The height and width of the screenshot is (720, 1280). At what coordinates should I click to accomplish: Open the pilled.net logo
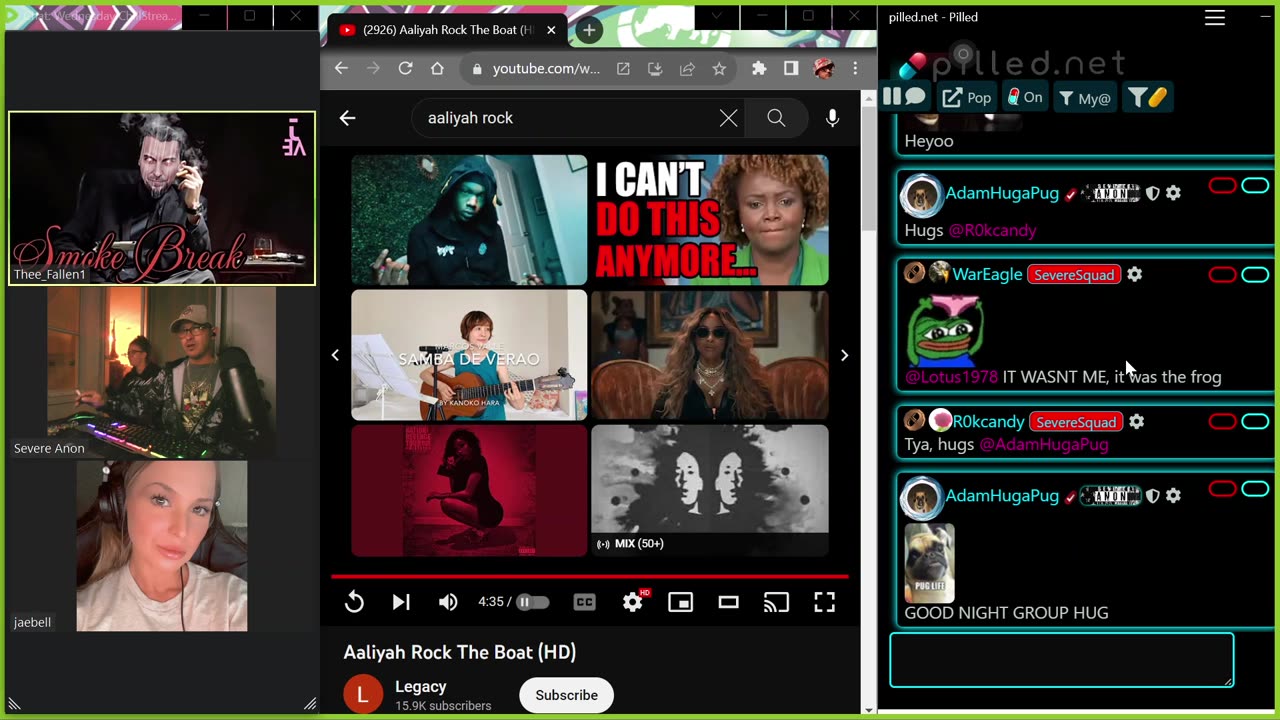point(1013,62)
